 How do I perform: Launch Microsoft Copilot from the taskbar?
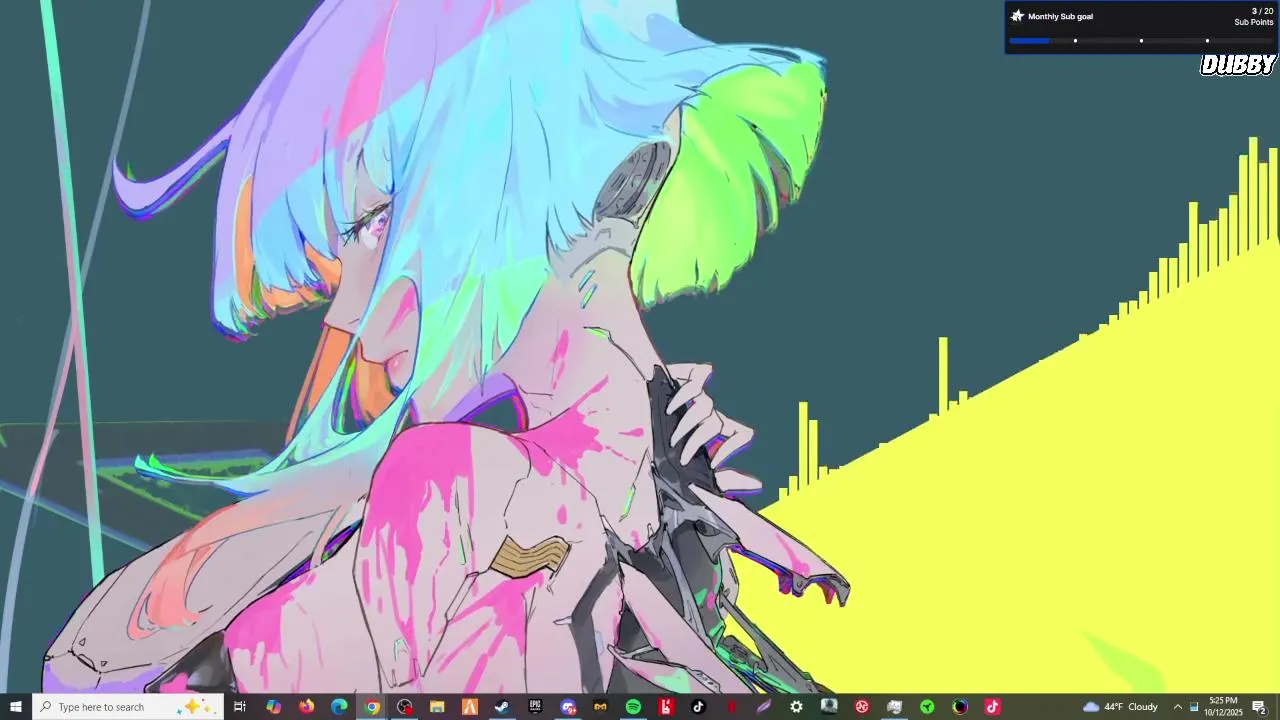pyautogui.click(x=273, y=707)
